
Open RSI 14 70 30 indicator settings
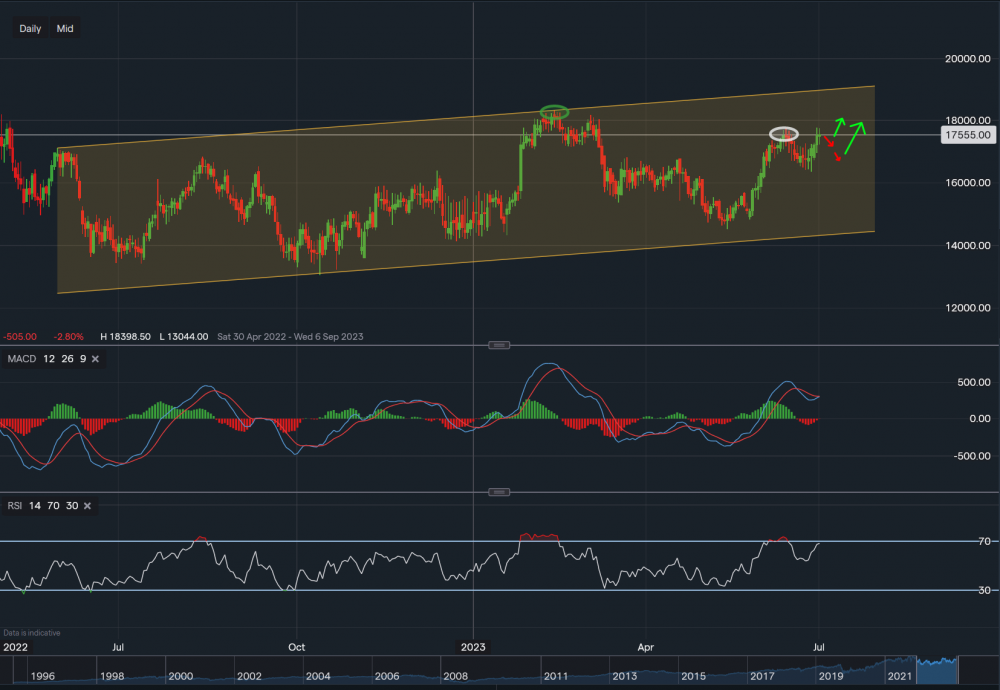pyautogui.click(x=40, y=506)
